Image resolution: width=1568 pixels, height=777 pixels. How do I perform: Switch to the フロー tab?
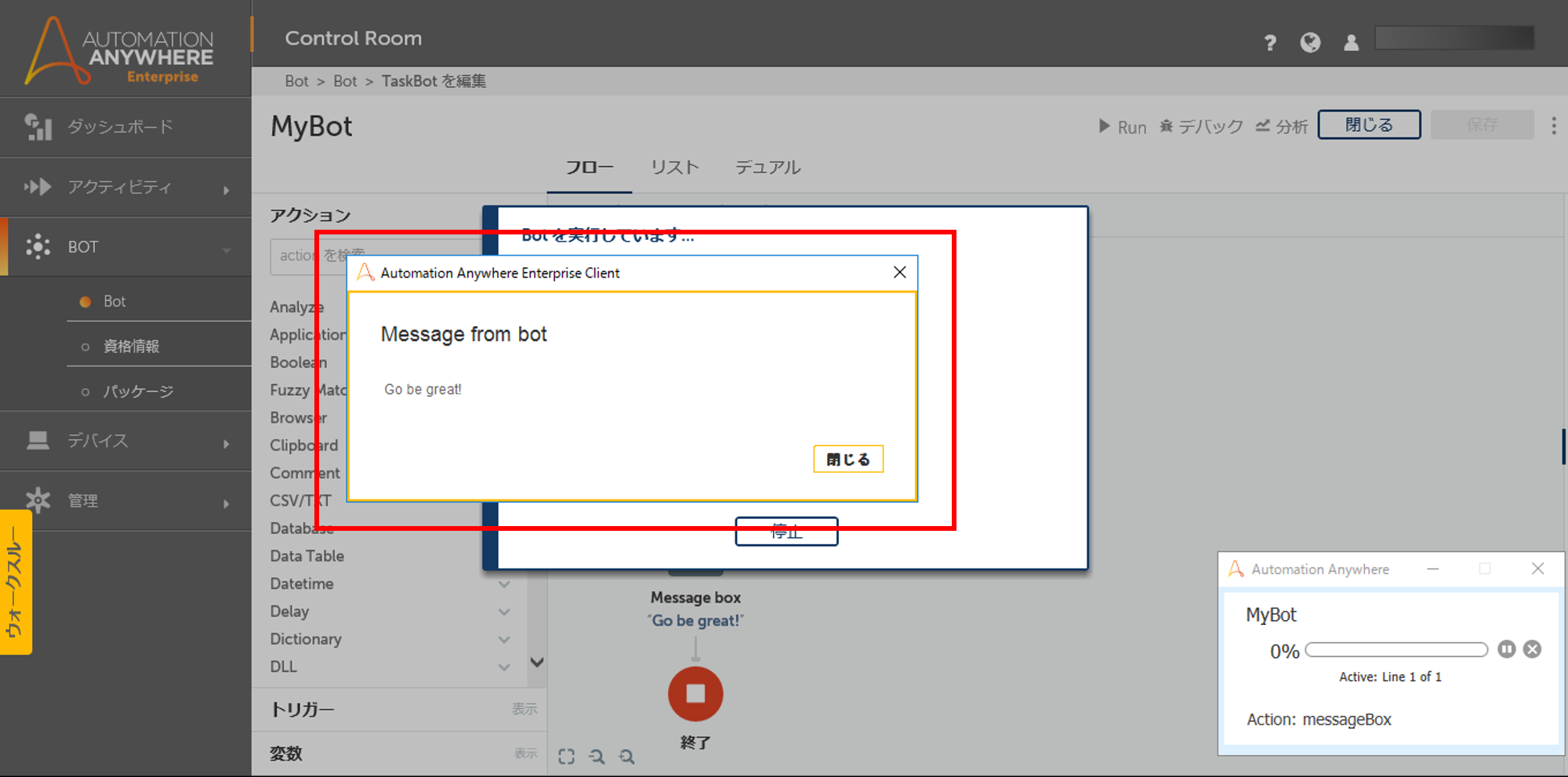pos(590,168)
